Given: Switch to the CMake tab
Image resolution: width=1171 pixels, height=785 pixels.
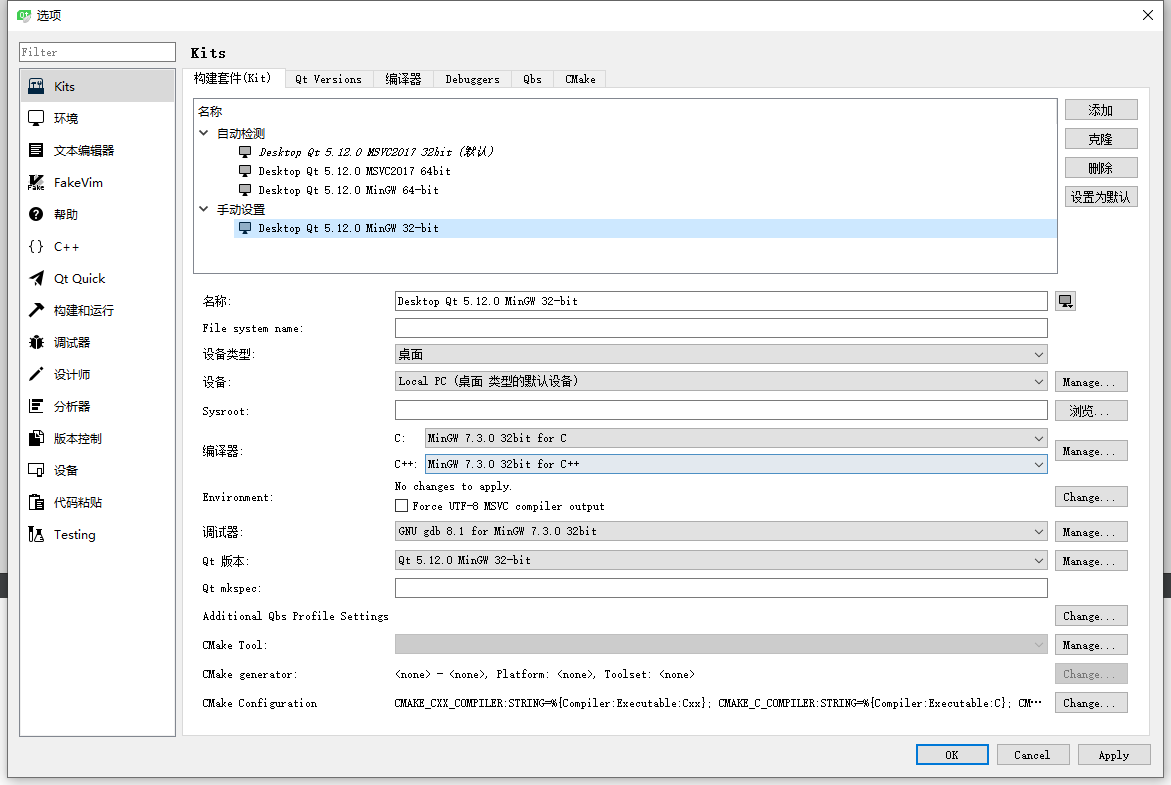Looking at the screenshot, I should [580, 79].
